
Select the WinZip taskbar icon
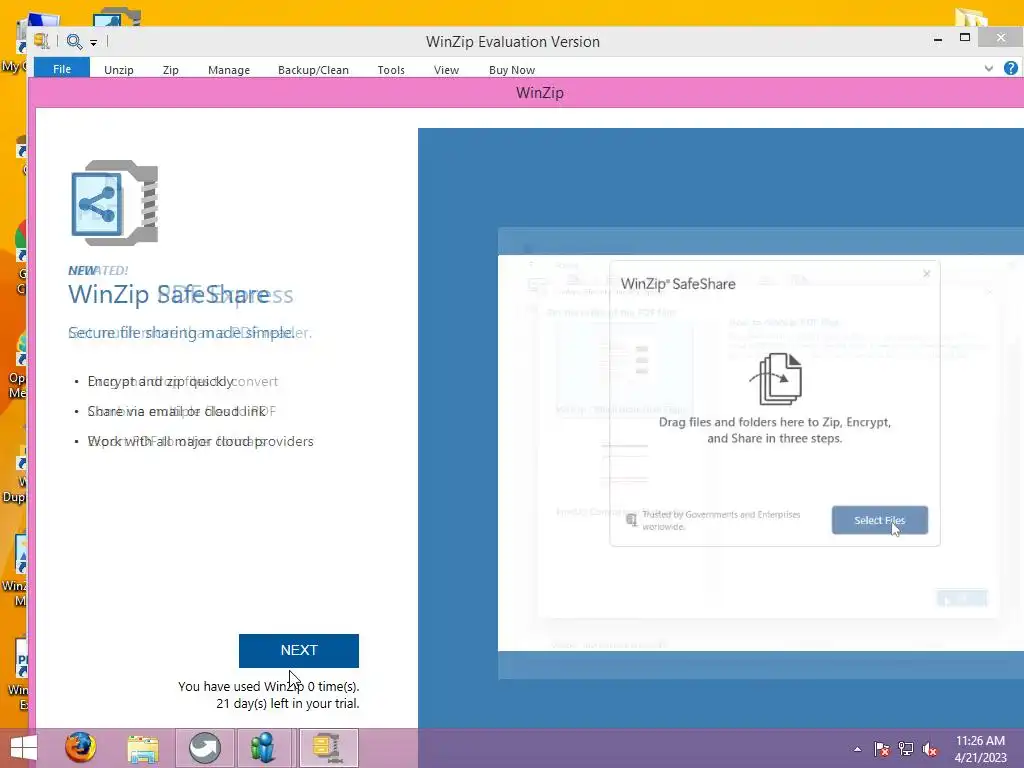(328, 748)
